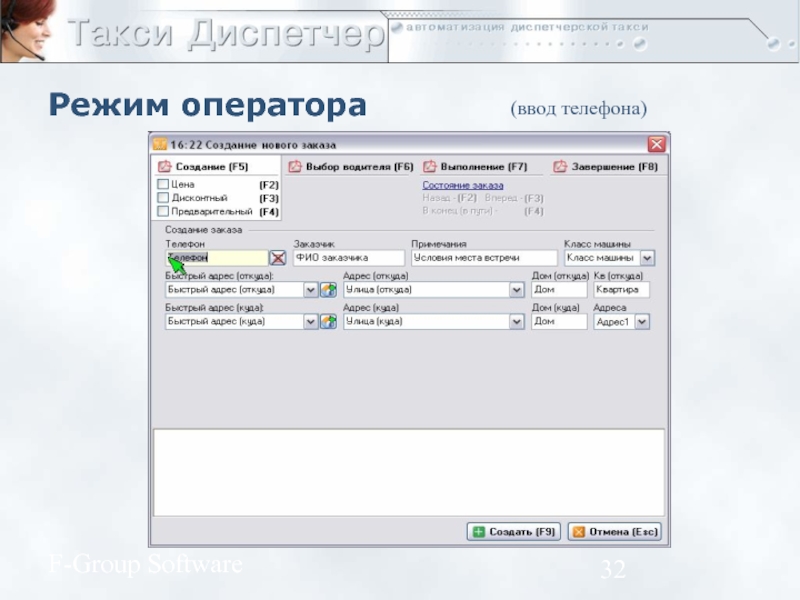Open the Создание (F5) tab
The height and width of the screenshot is (600, 800).
coord(216,166)
